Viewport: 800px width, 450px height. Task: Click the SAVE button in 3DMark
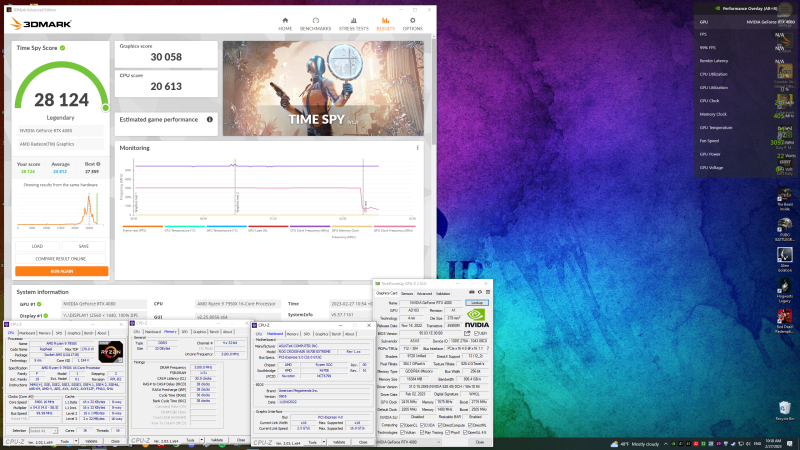pyautogui.click(x=84, y=246)
